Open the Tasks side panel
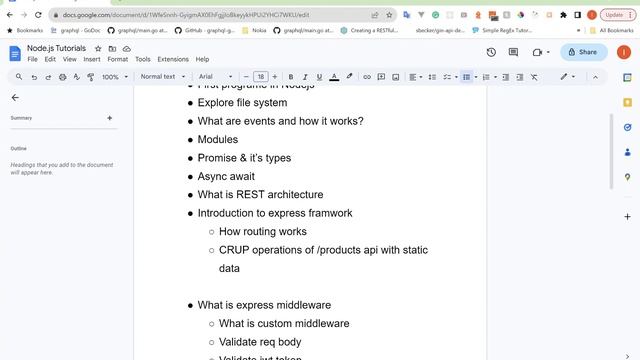 coord(627,127)
